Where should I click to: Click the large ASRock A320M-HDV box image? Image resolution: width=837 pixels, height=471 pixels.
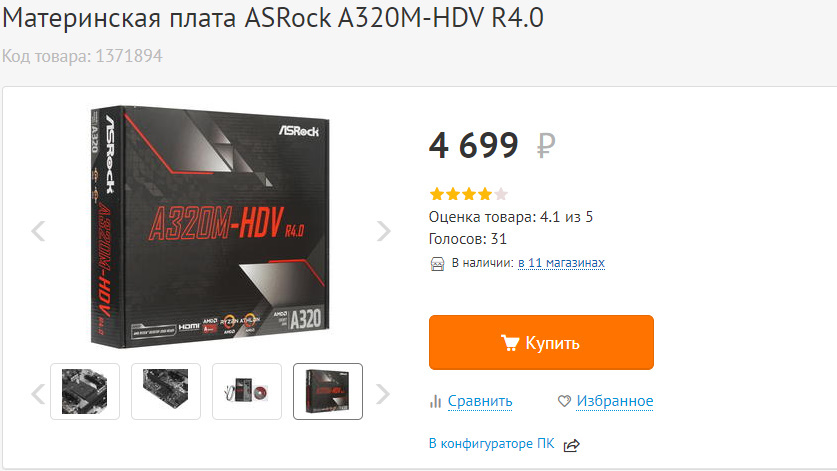pos(210,227)
